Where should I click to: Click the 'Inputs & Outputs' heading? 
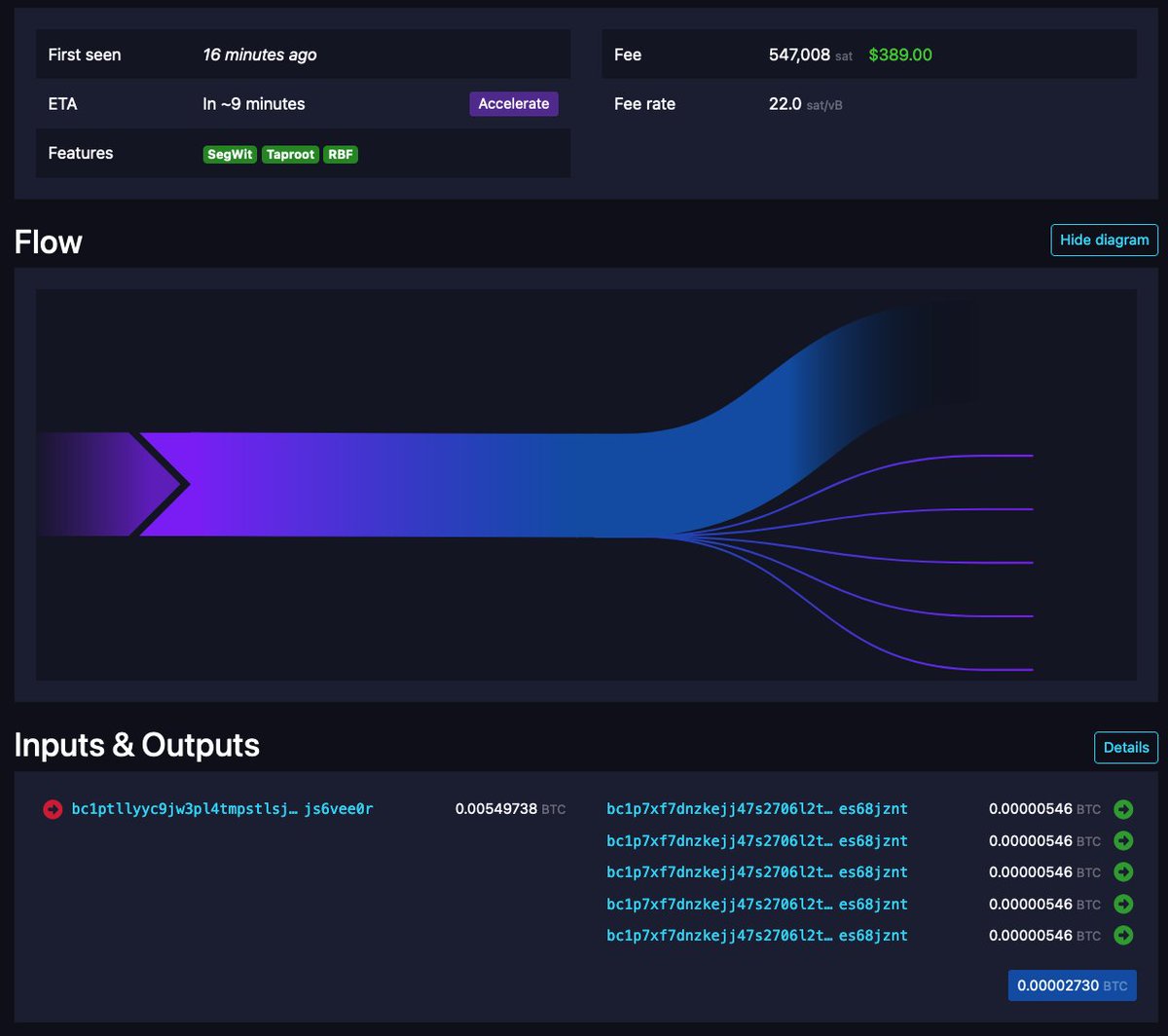[137, 745]
